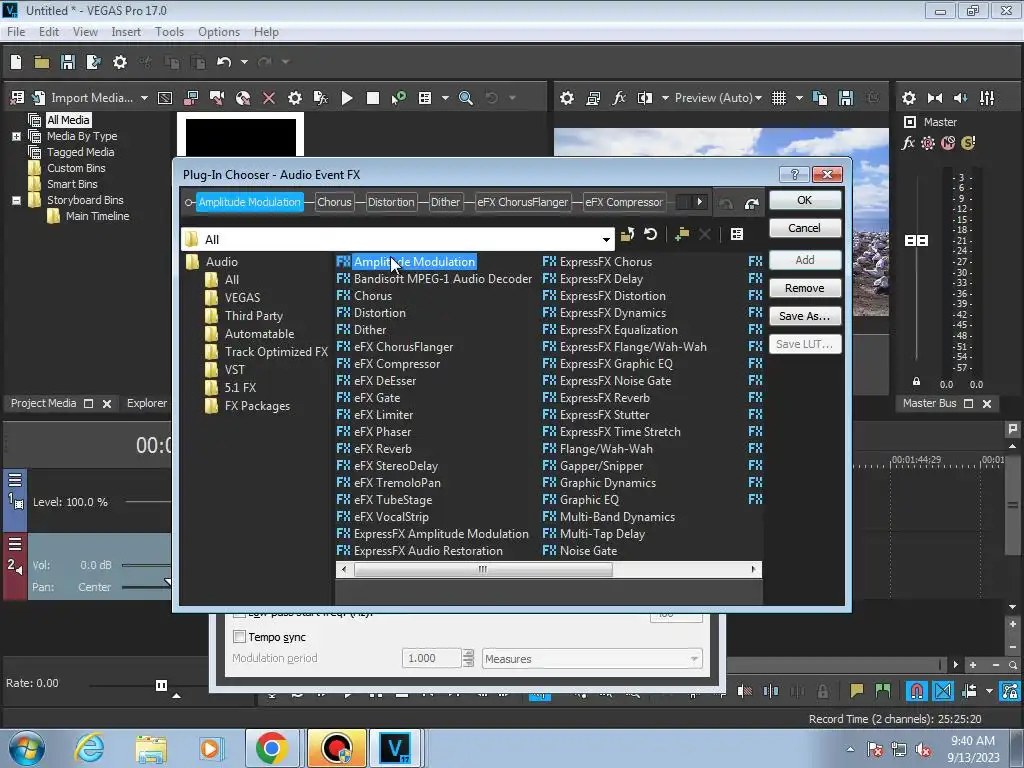Image resolution: width=1024 pixels, height=768 pixels.
Task: Adjust track 2 Vol slider
Action: click(x=145, y=565)
